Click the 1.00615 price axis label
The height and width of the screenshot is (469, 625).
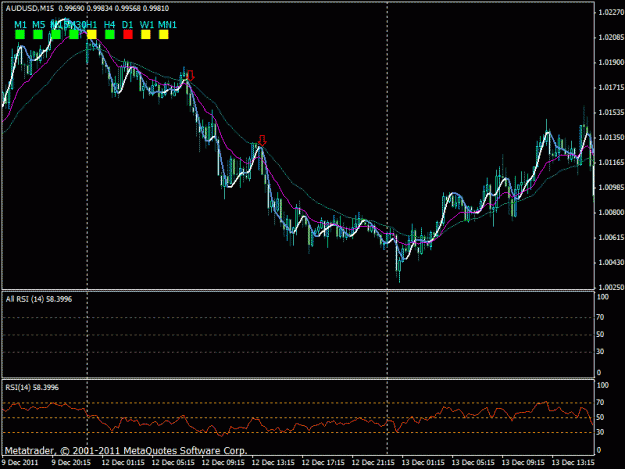pyautogui.click(x=610, y=237)
